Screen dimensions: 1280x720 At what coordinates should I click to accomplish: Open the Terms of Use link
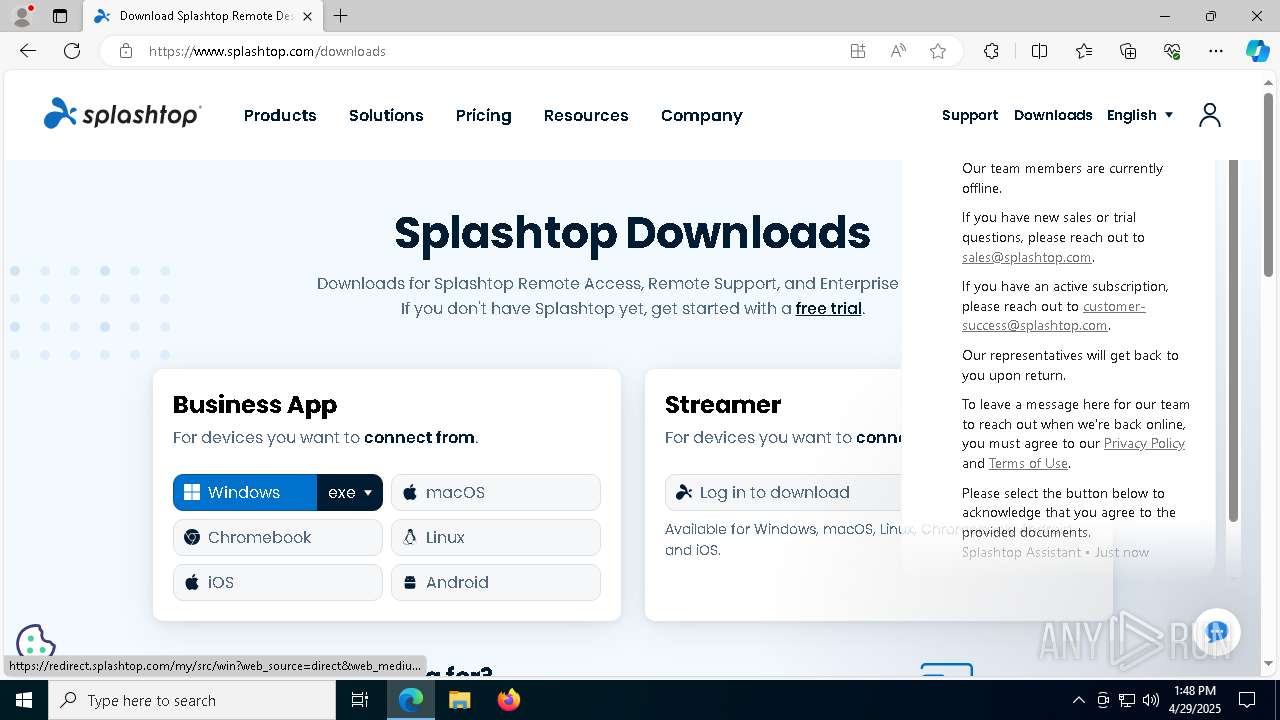(1028, 463)
